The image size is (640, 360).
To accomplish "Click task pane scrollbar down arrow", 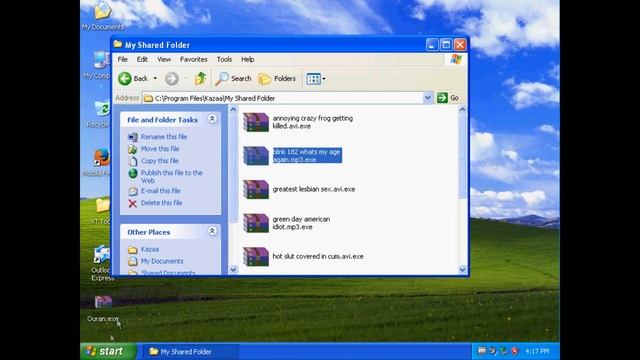I will (233, 269).
